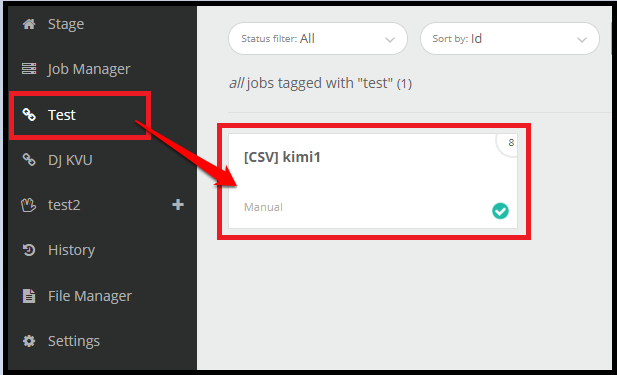This screenshot has height=375, width=617.
Task: Click the DJ KVU chain icon
Action: [x=29, y=160]
